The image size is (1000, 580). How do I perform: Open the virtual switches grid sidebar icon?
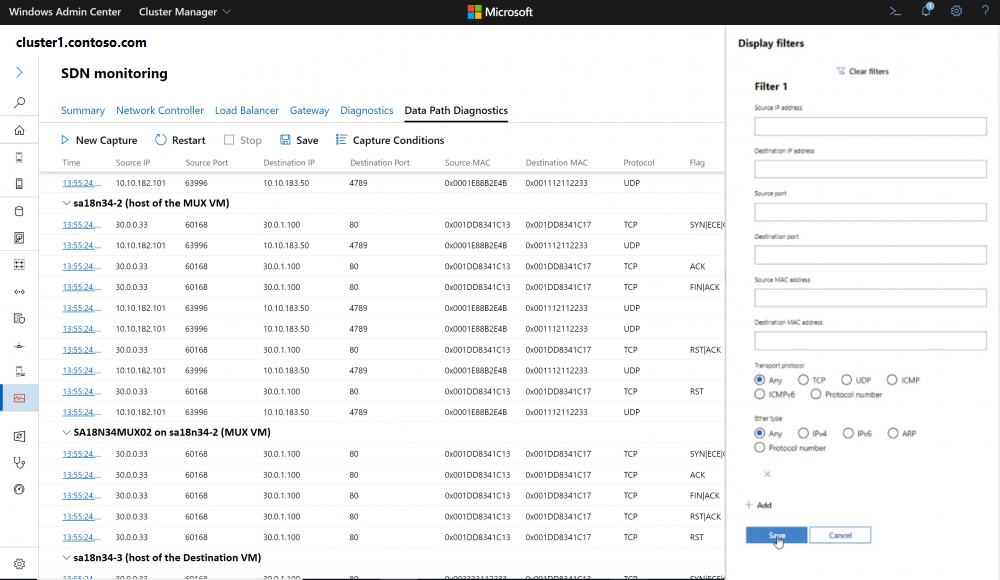coord(19,264)
